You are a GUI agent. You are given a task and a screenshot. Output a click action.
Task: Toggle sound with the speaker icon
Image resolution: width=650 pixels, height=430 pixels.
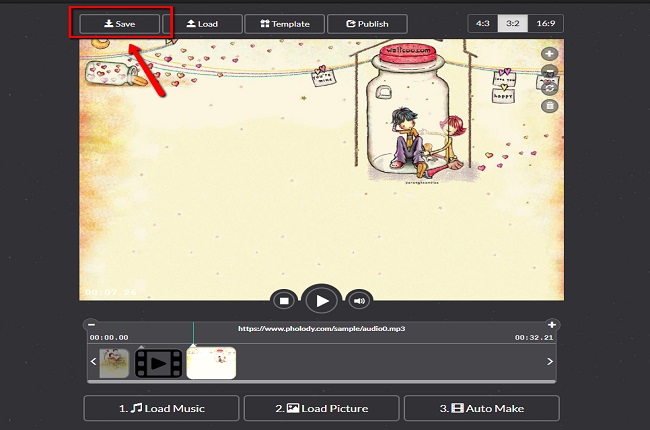(x=359, y=301)
